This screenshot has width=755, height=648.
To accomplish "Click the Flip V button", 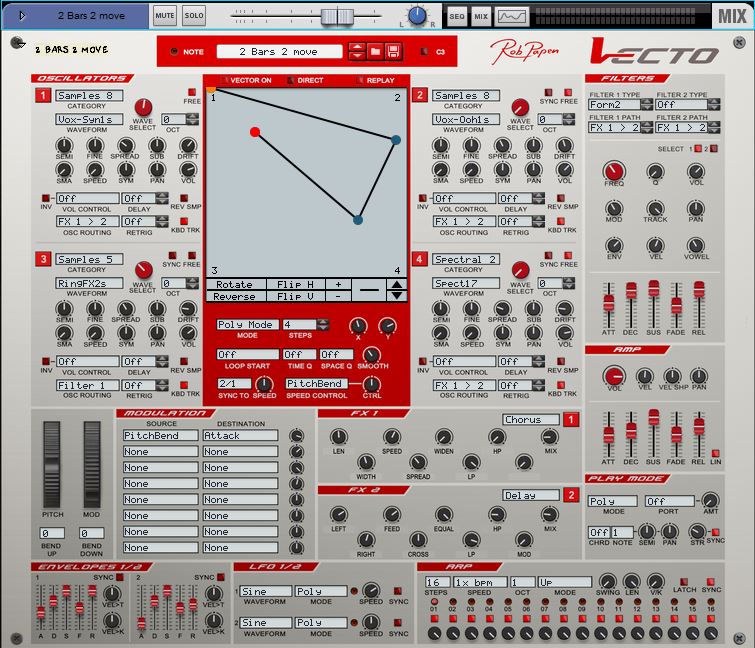I will (x=296, y=297).
